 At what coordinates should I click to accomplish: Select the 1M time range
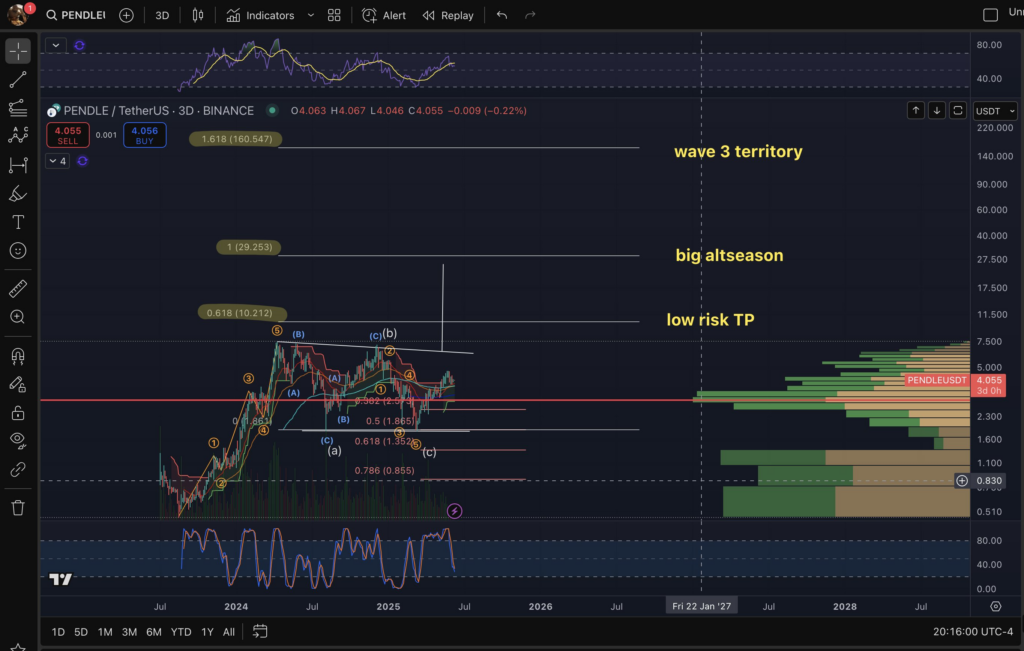[105, 631]
